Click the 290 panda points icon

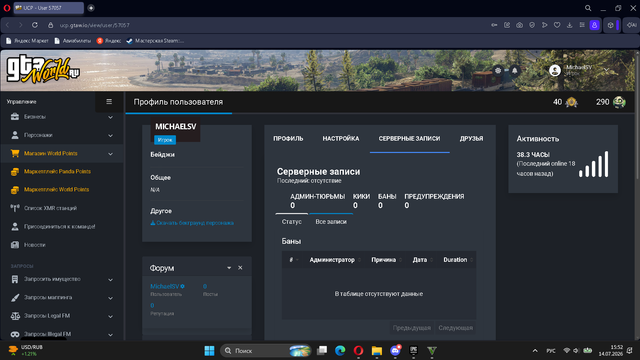pyautogui.click(x=619, y=102)
